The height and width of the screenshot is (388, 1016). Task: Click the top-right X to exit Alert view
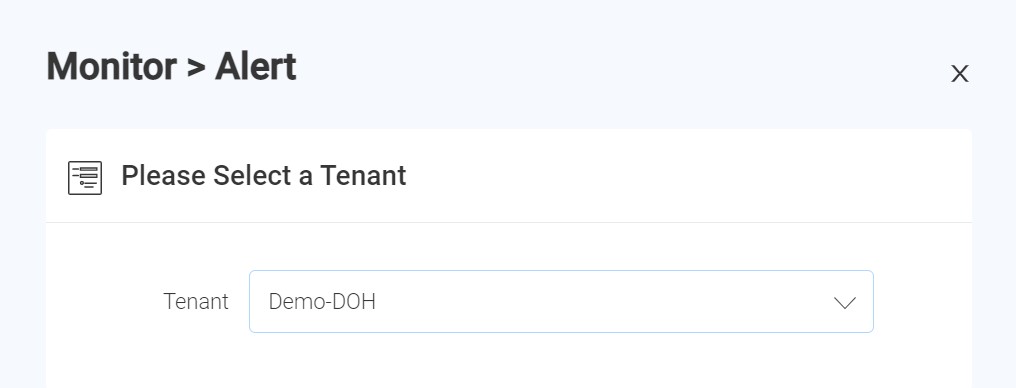point(960,74)
